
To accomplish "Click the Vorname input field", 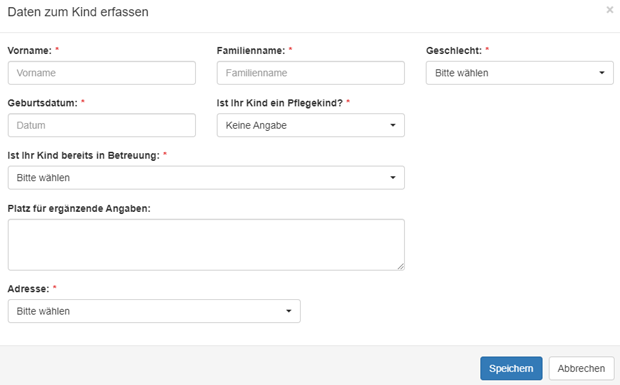I will click(x=102, y=73).
